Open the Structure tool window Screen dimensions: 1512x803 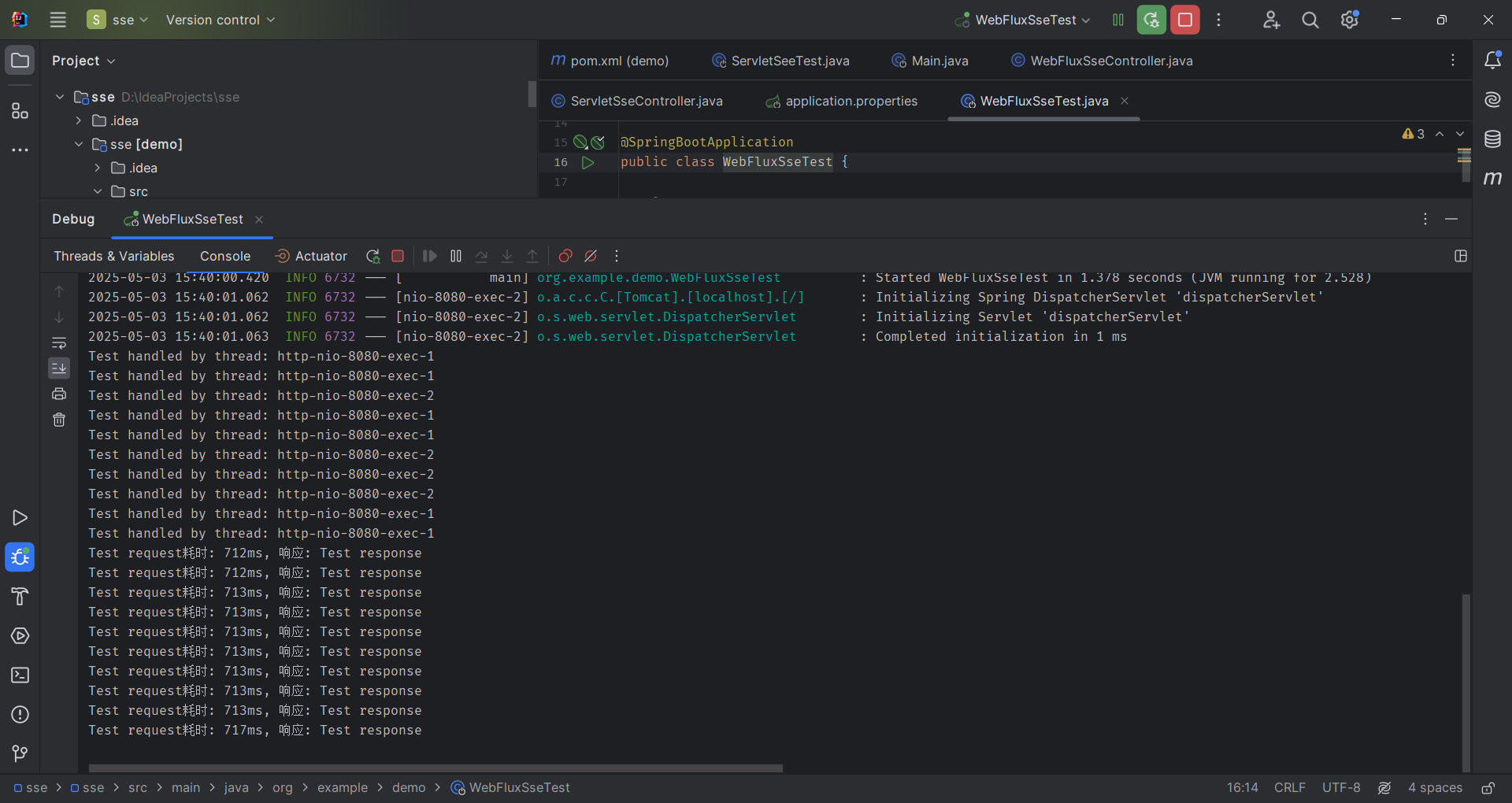click(x=20, y=111)
